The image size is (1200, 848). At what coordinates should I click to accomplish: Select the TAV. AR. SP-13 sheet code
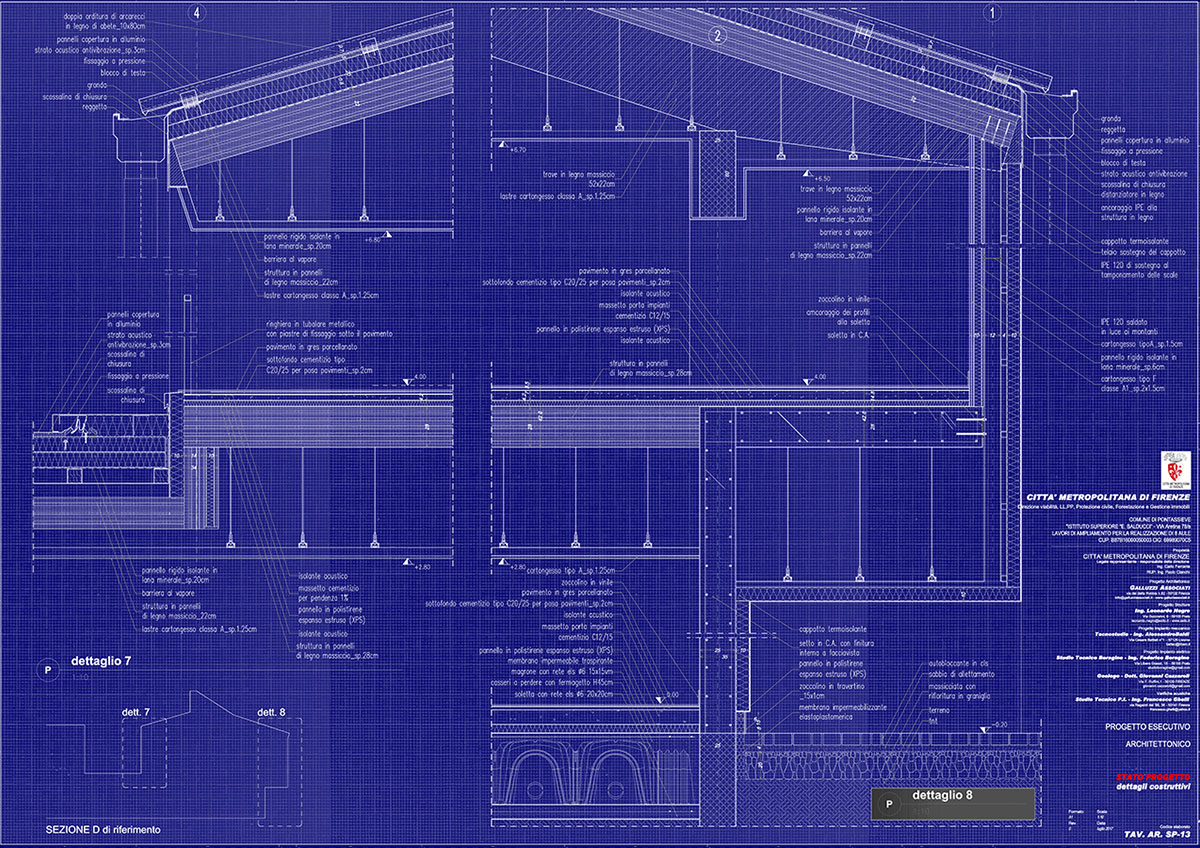1157,832
